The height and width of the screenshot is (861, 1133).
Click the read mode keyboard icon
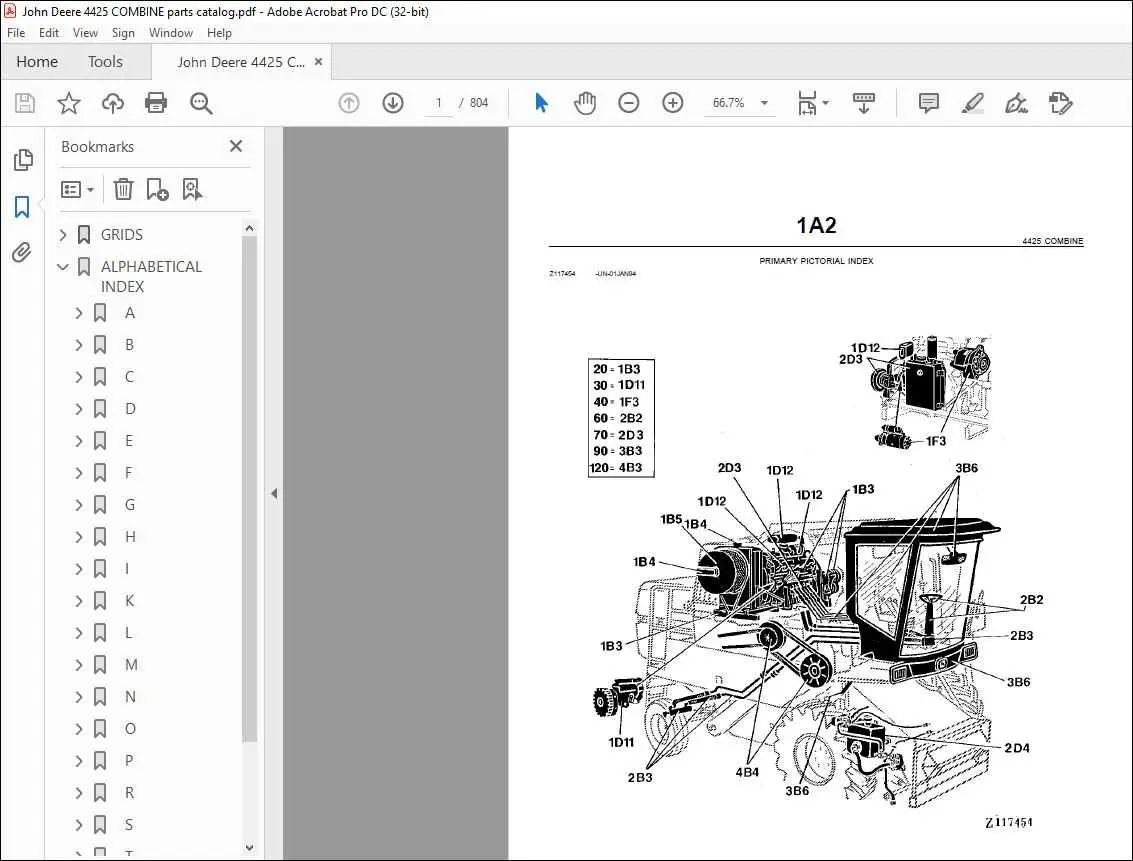click(863, 103)
